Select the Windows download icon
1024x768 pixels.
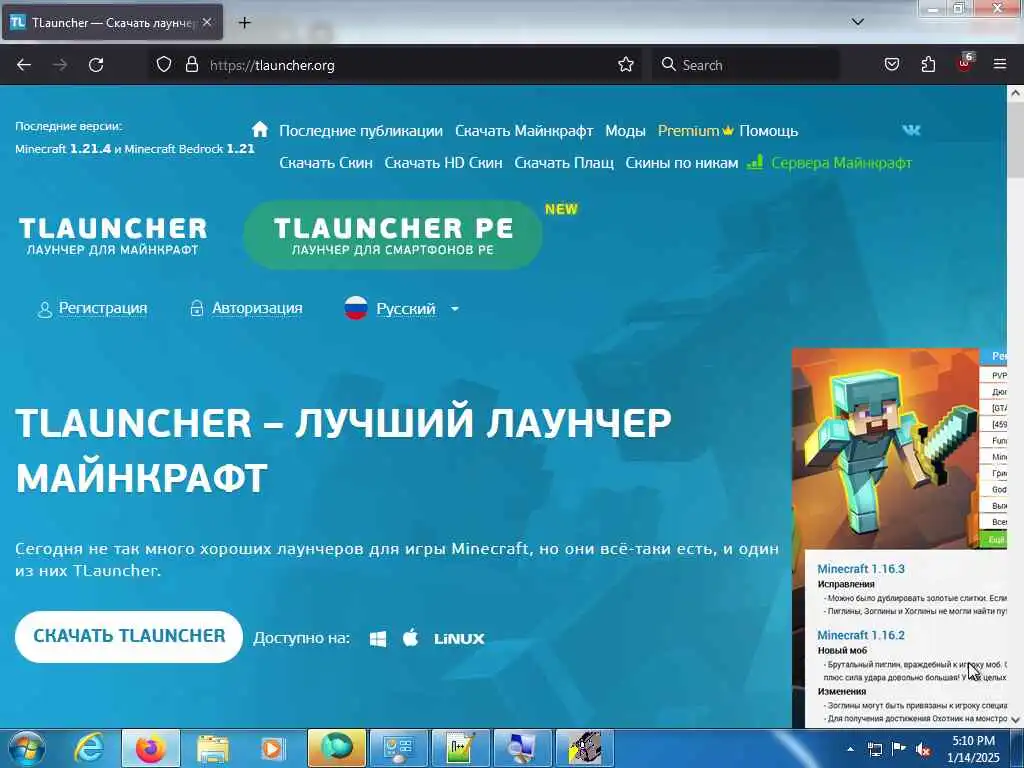pos(377,639)
